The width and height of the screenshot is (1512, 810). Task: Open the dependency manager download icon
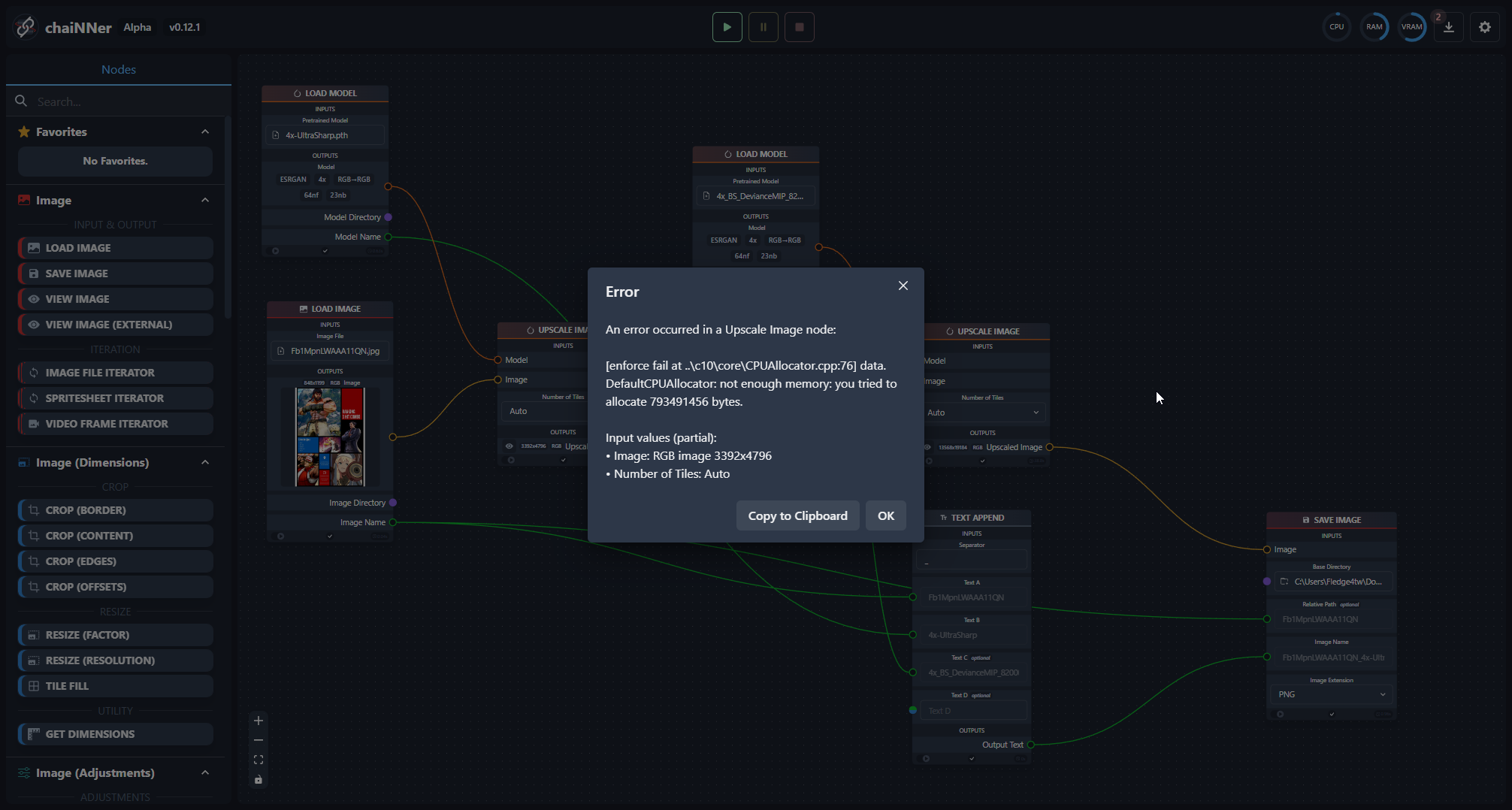pyautogui.click(x=1449, y=26)
